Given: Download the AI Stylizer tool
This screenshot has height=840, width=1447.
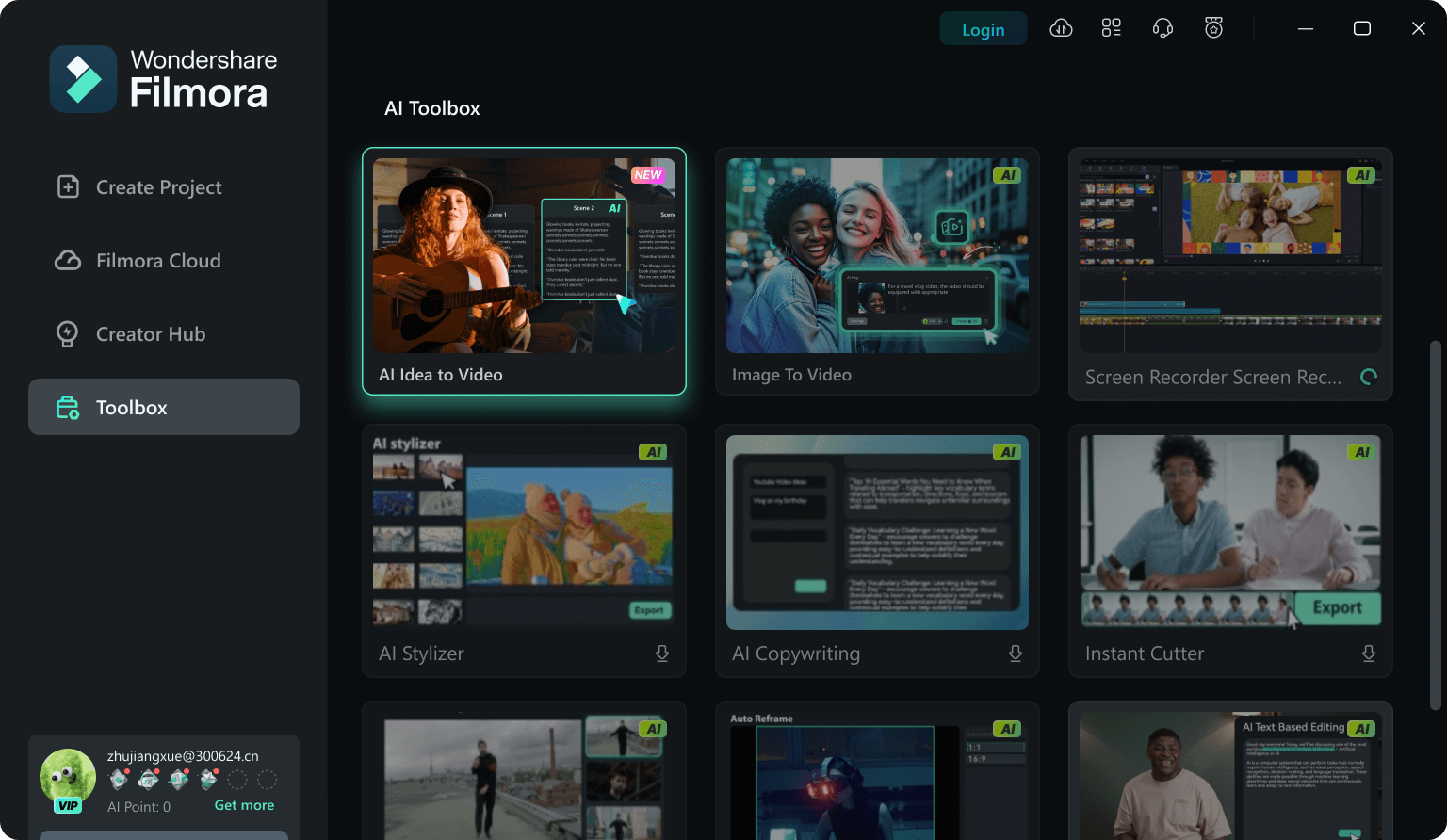Looking at the screenshot, I should (x=662, y=654).
